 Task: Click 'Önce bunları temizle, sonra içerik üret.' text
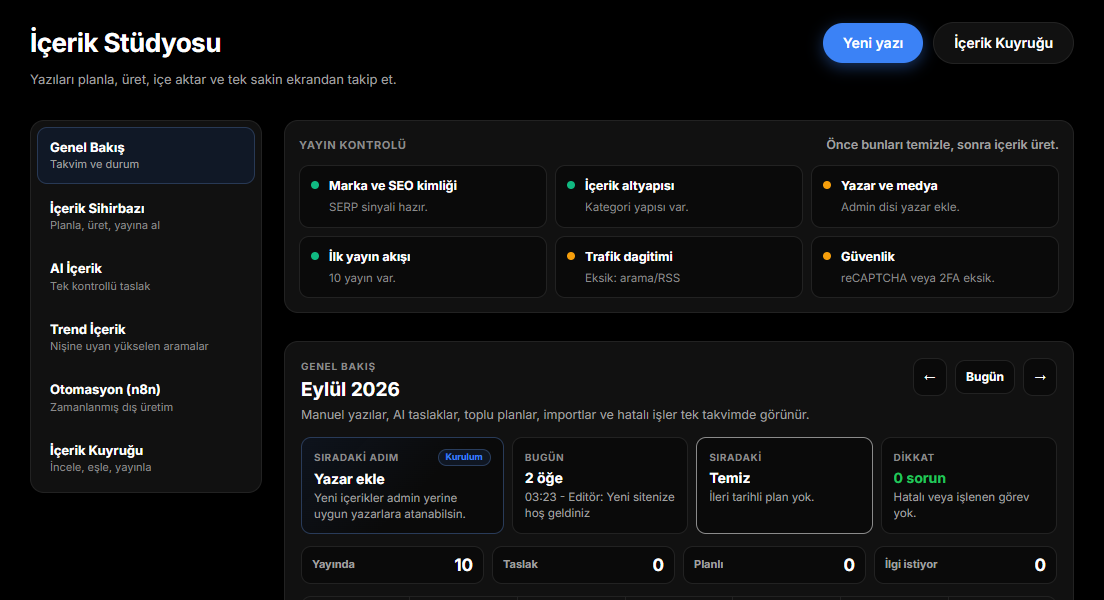pyautogui.click(x=942, y=145)
